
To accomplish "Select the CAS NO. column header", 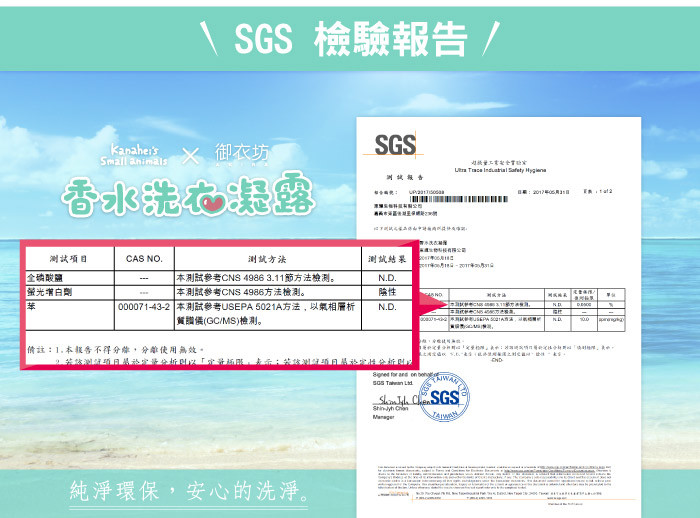I will pos(145,260).
